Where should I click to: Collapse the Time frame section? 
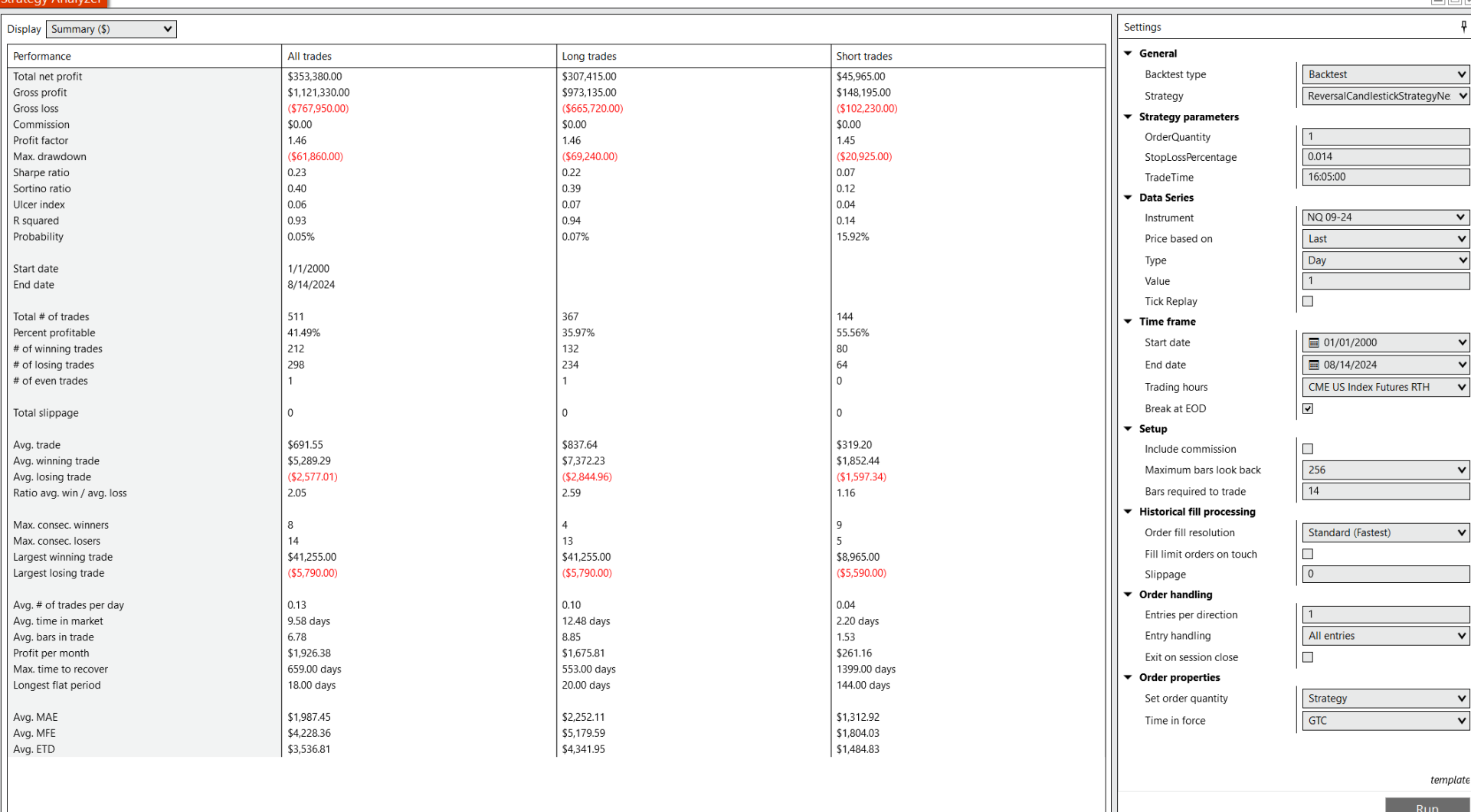coord(1128,322)
